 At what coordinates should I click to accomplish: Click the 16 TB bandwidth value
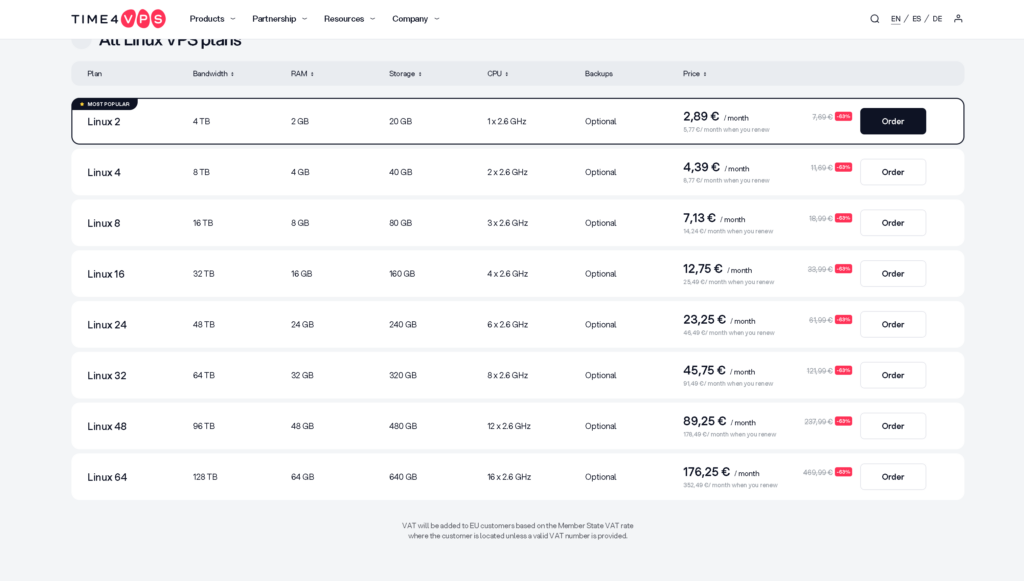[x=203, y=223]
